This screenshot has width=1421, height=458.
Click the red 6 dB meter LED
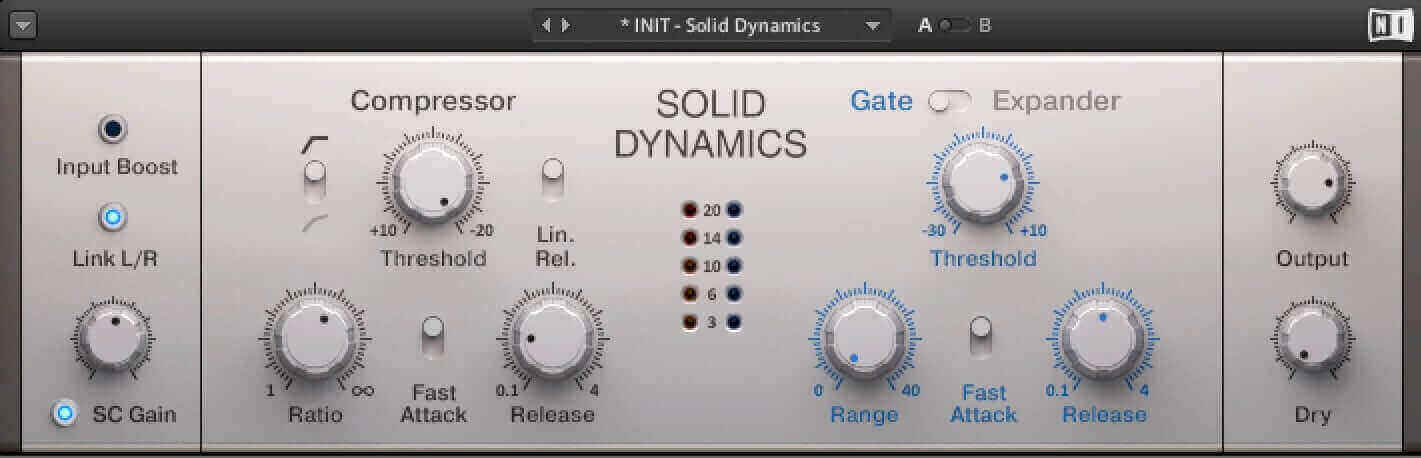pyautogui.click(x=689, y=294)
